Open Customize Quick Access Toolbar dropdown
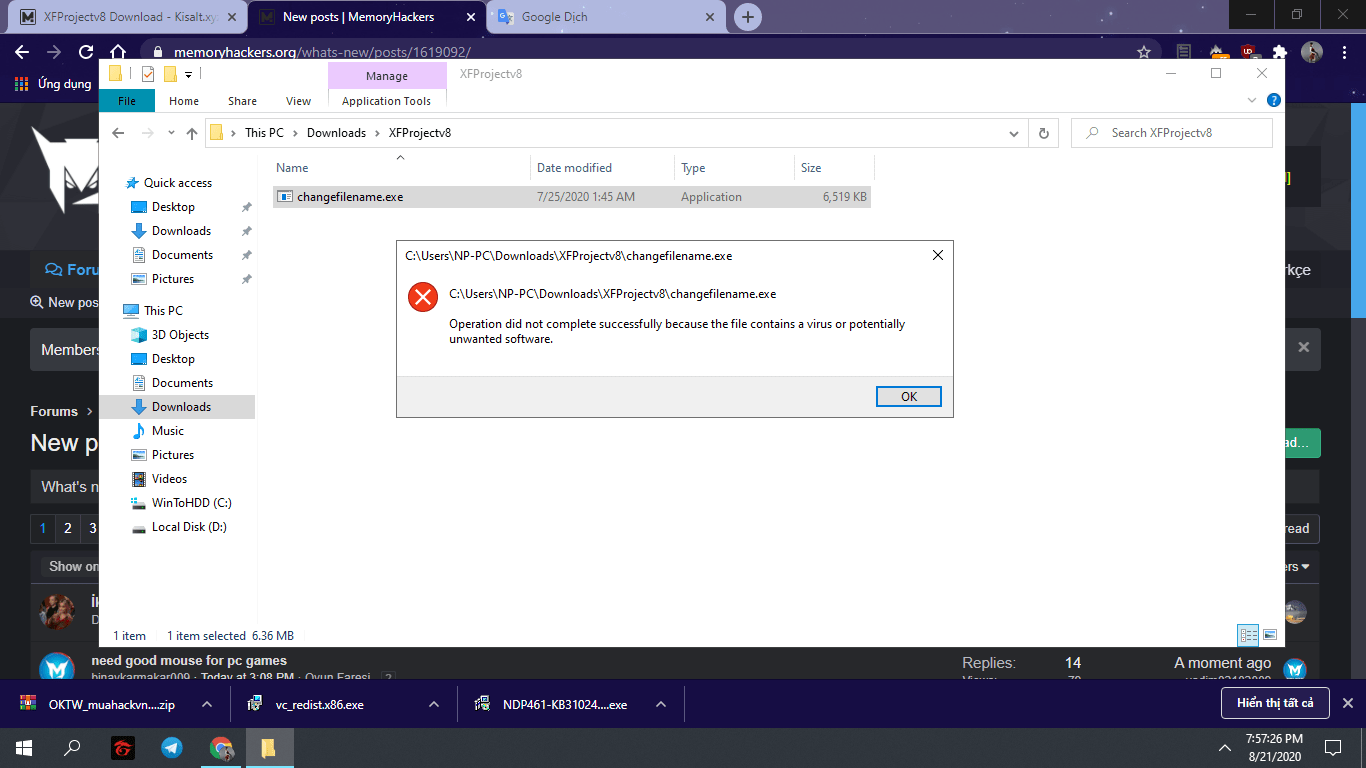 188,74
